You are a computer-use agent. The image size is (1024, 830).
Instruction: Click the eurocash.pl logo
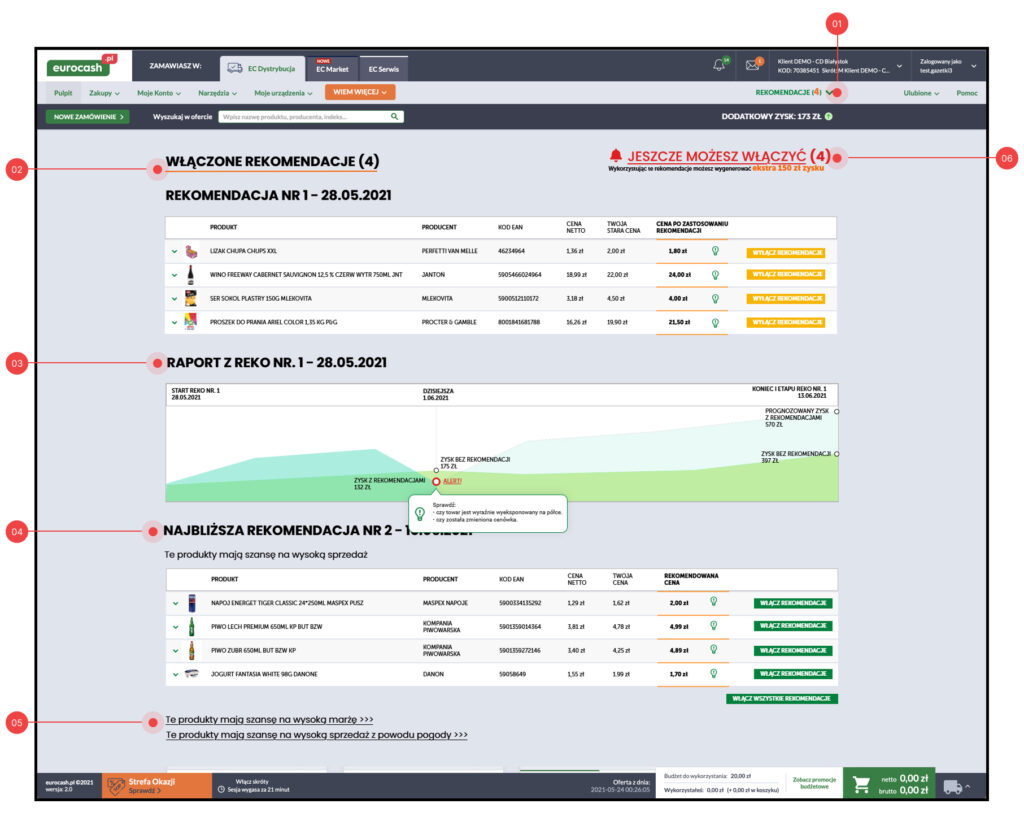[x=82, y=65]
